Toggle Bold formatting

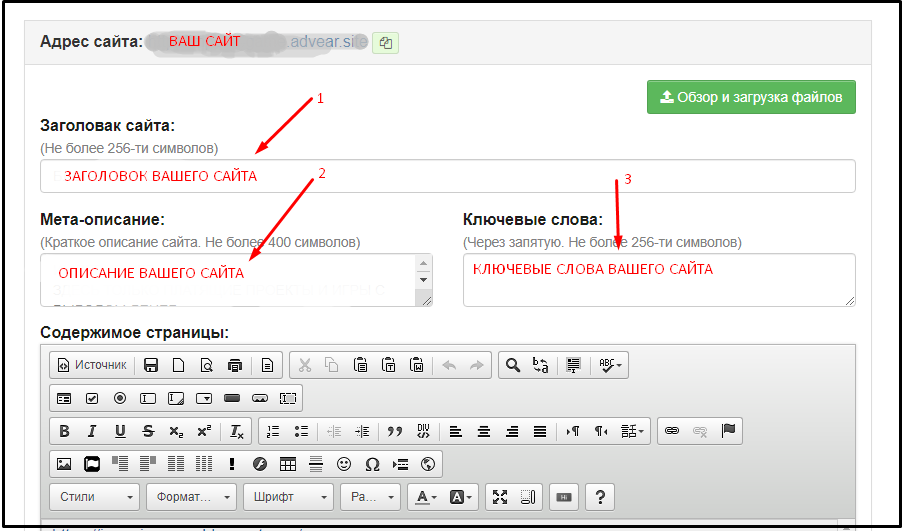pos(64,431)
